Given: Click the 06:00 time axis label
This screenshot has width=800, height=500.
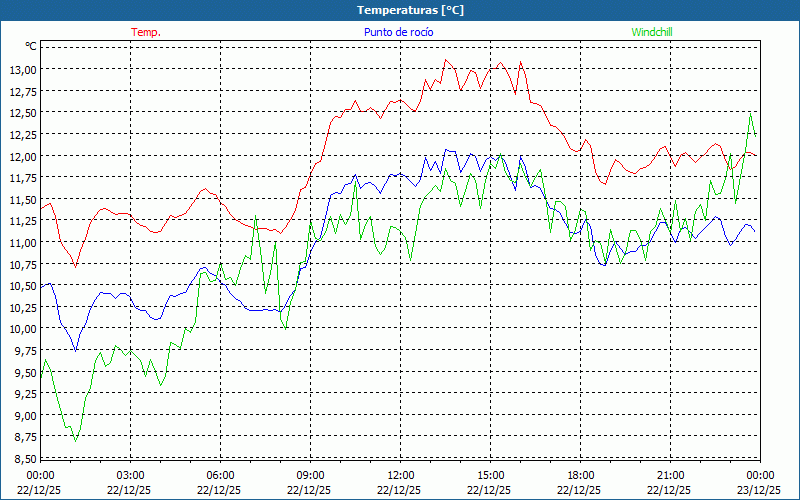Looking at the screenshot, I should 220,476.
